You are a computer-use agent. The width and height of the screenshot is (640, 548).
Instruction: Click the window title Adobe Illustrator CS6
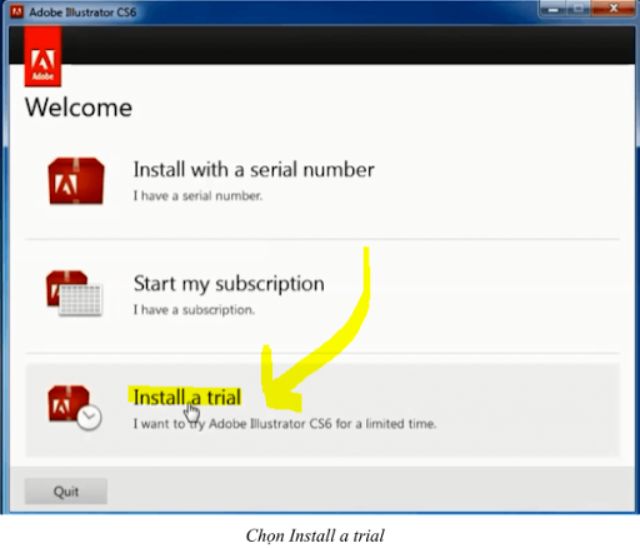[82, 12]
